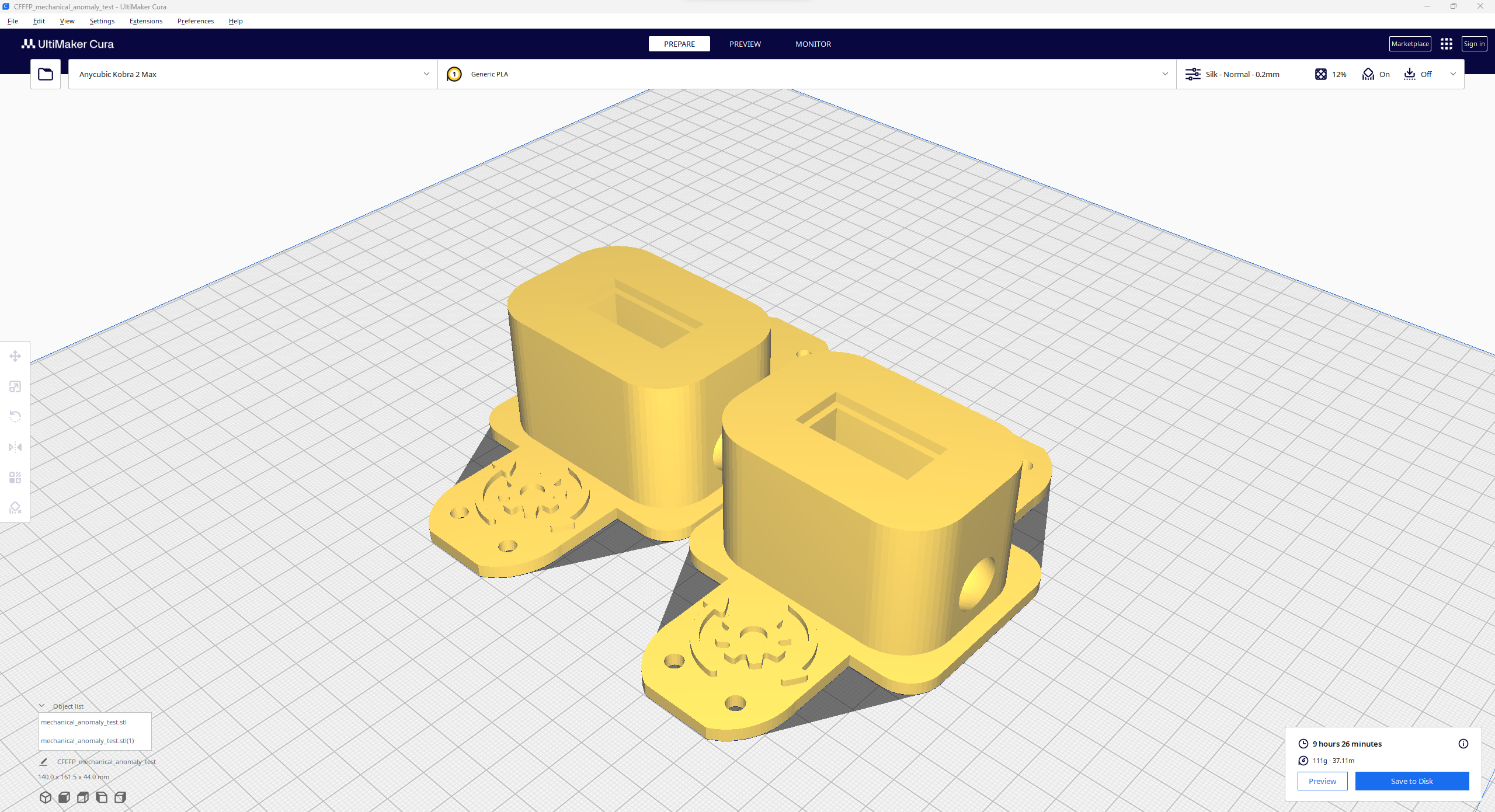Click the material spool usage icon

[x=1303, y=761]
